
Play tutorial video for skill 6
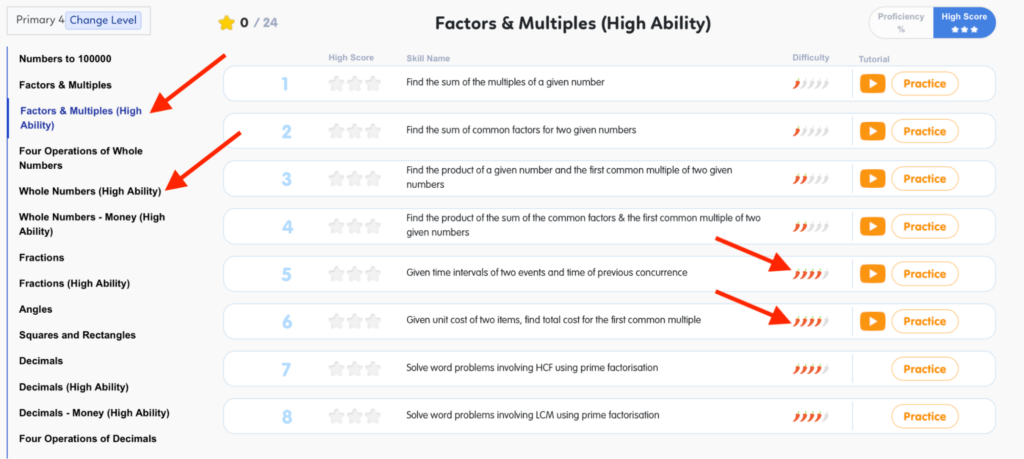click(873, 321)
